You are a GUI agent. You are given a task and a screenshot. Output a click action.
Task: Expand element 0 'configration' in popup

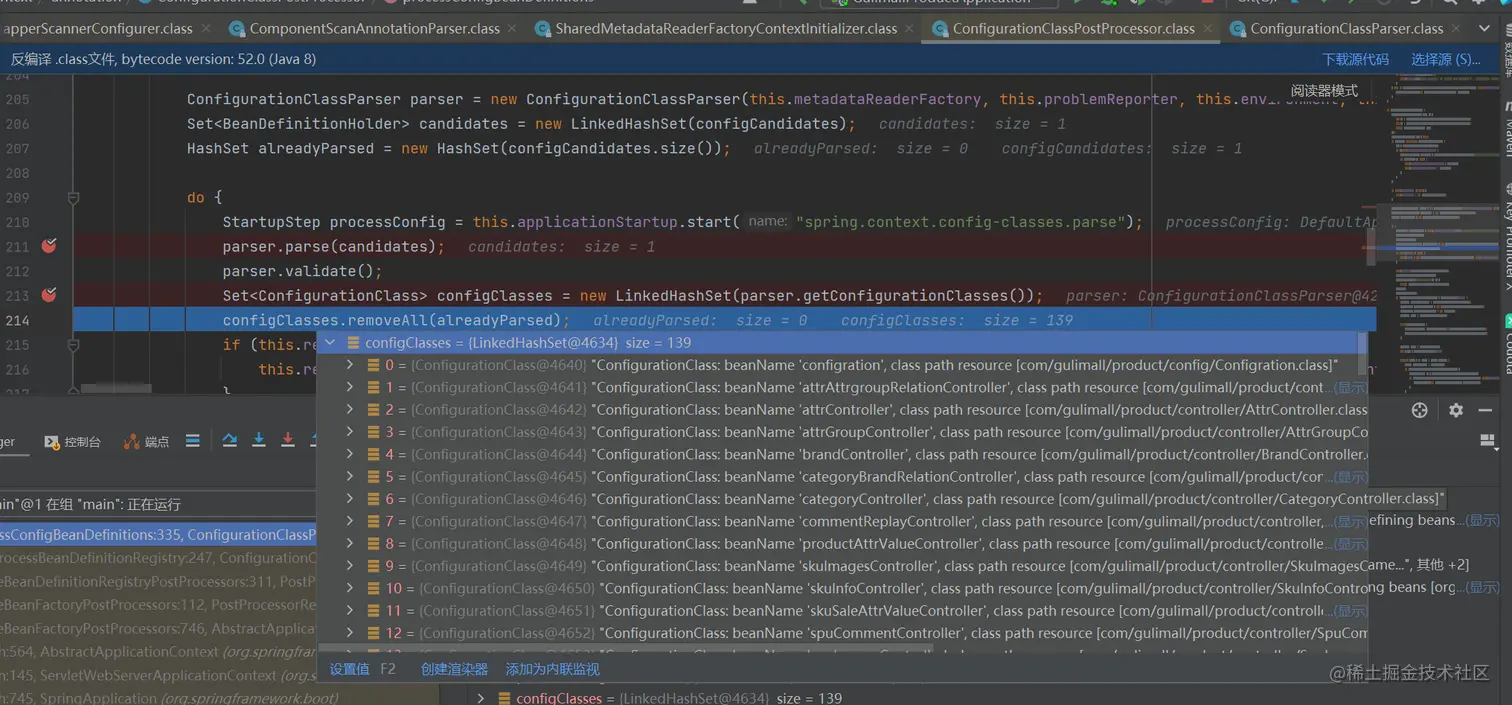tap(349, 365)
